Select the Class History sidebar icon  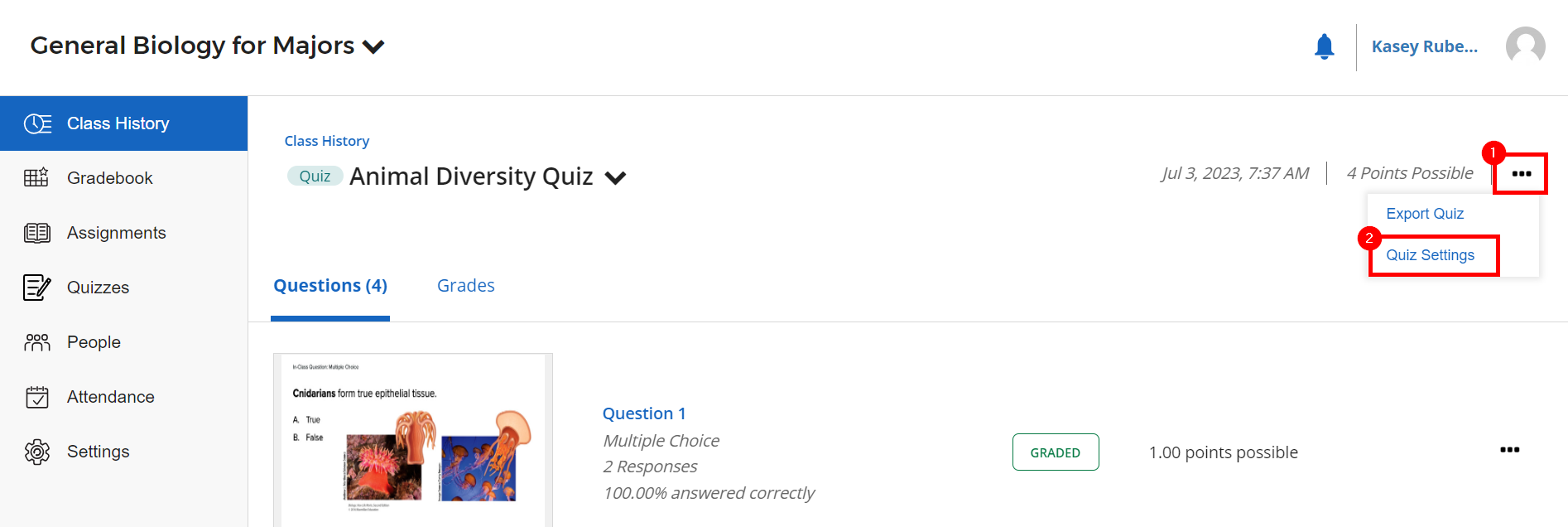coord(37,123)
